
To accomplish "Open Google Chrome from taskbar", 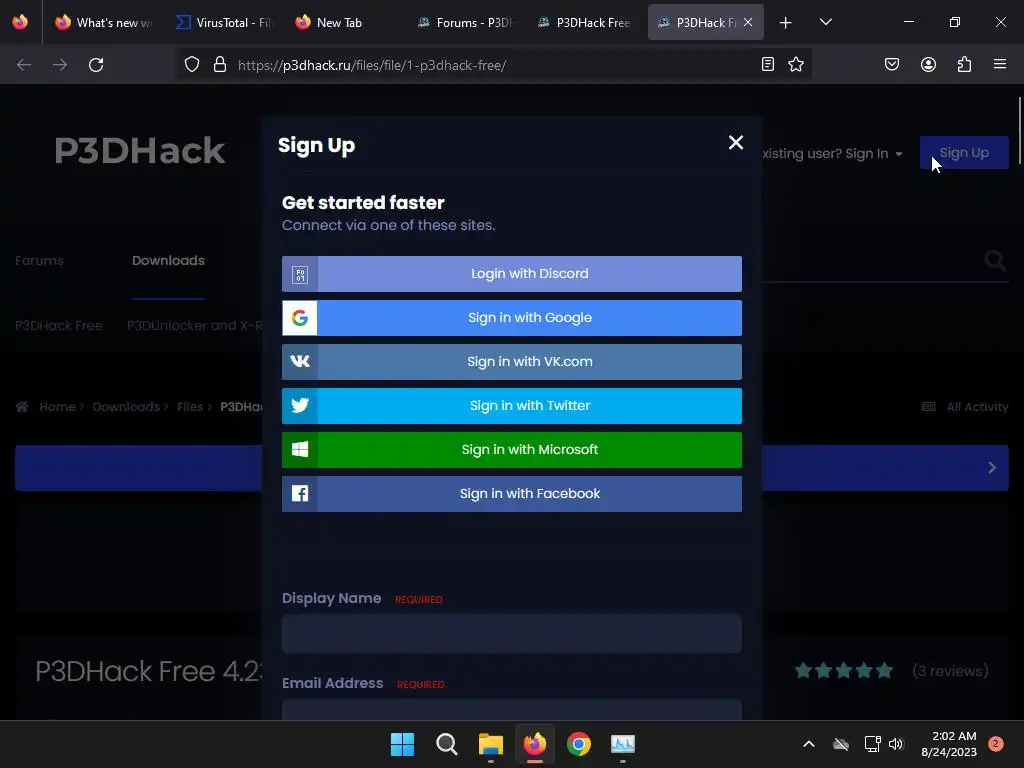I will point(579,744).
